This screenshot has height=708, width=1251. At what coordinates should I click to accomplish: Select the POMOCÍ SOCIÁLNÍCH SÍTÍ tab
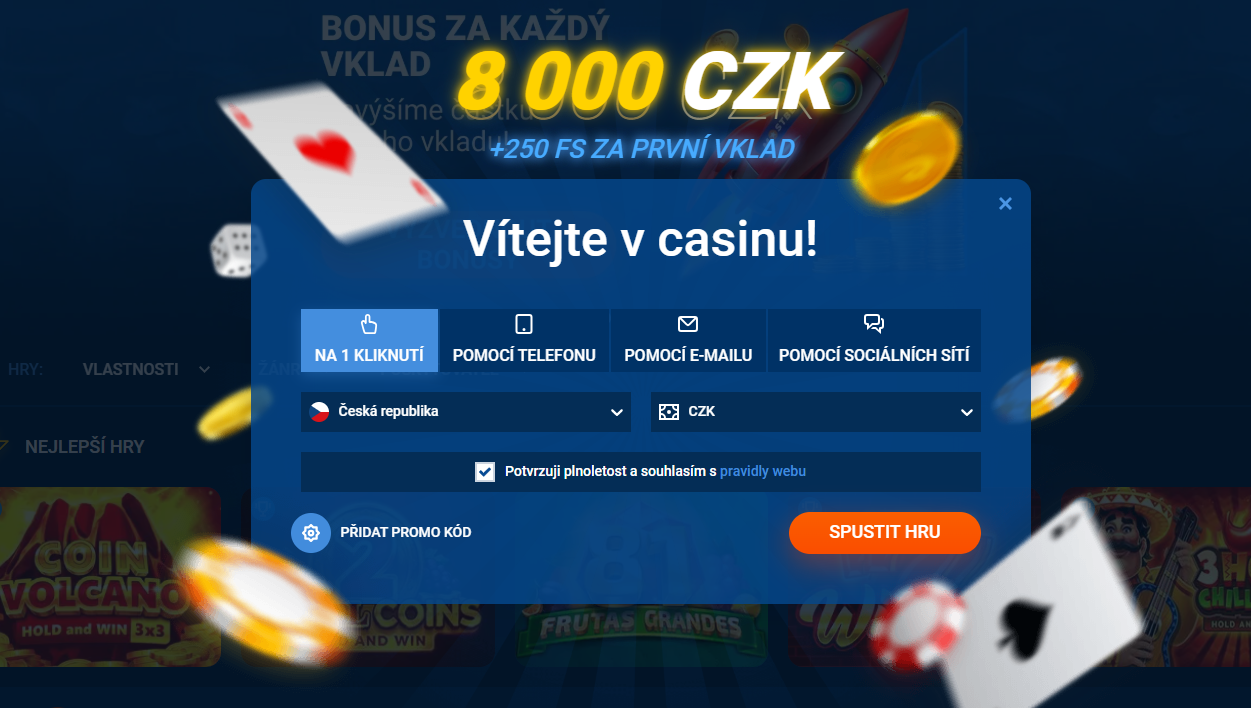coord(874,340)
